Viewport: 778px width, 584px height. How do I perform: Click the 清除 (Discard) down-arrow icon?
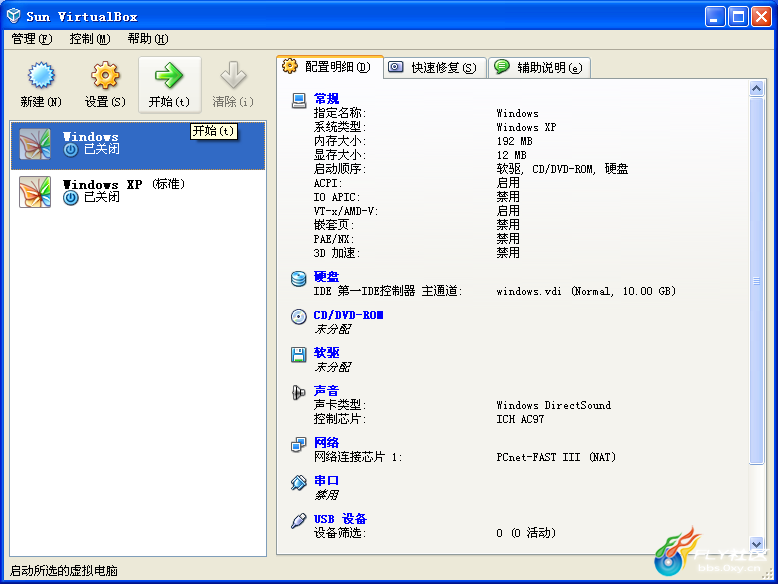pyautogui.click(x=233, y=75)
